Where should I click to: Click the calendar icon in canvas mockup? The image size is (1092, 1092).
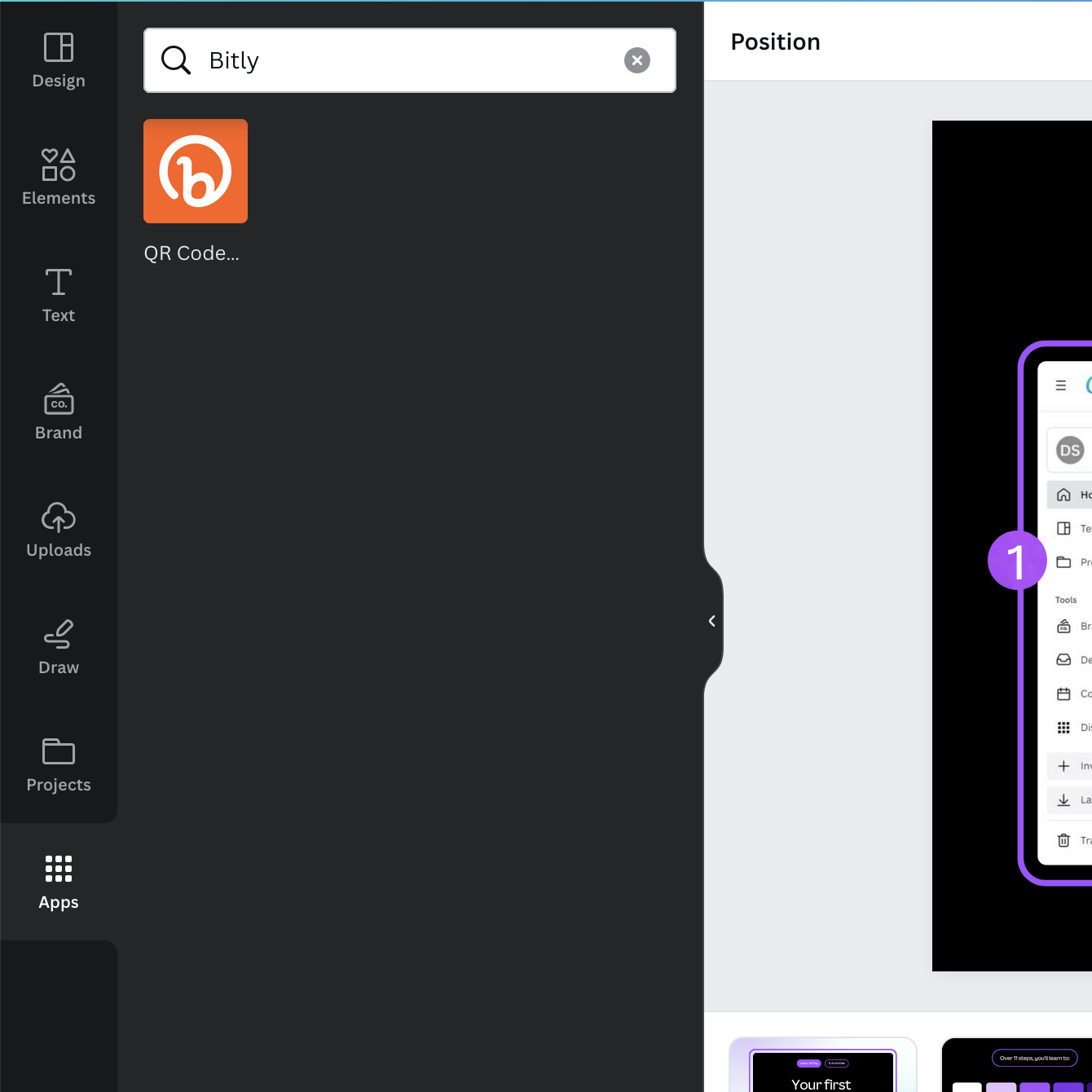pos(1063,694)
